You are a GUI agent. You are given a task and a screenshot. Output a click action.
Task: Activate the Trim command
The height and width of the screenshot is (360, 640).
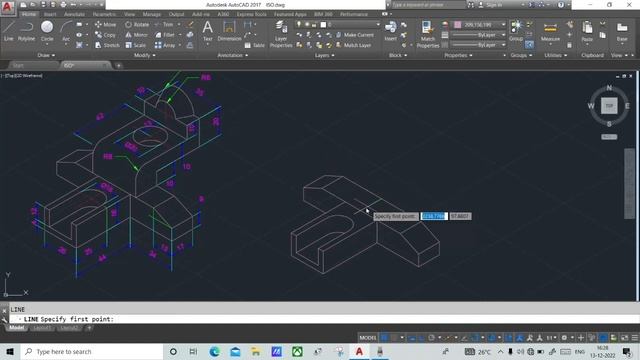(x=164, y=24)
